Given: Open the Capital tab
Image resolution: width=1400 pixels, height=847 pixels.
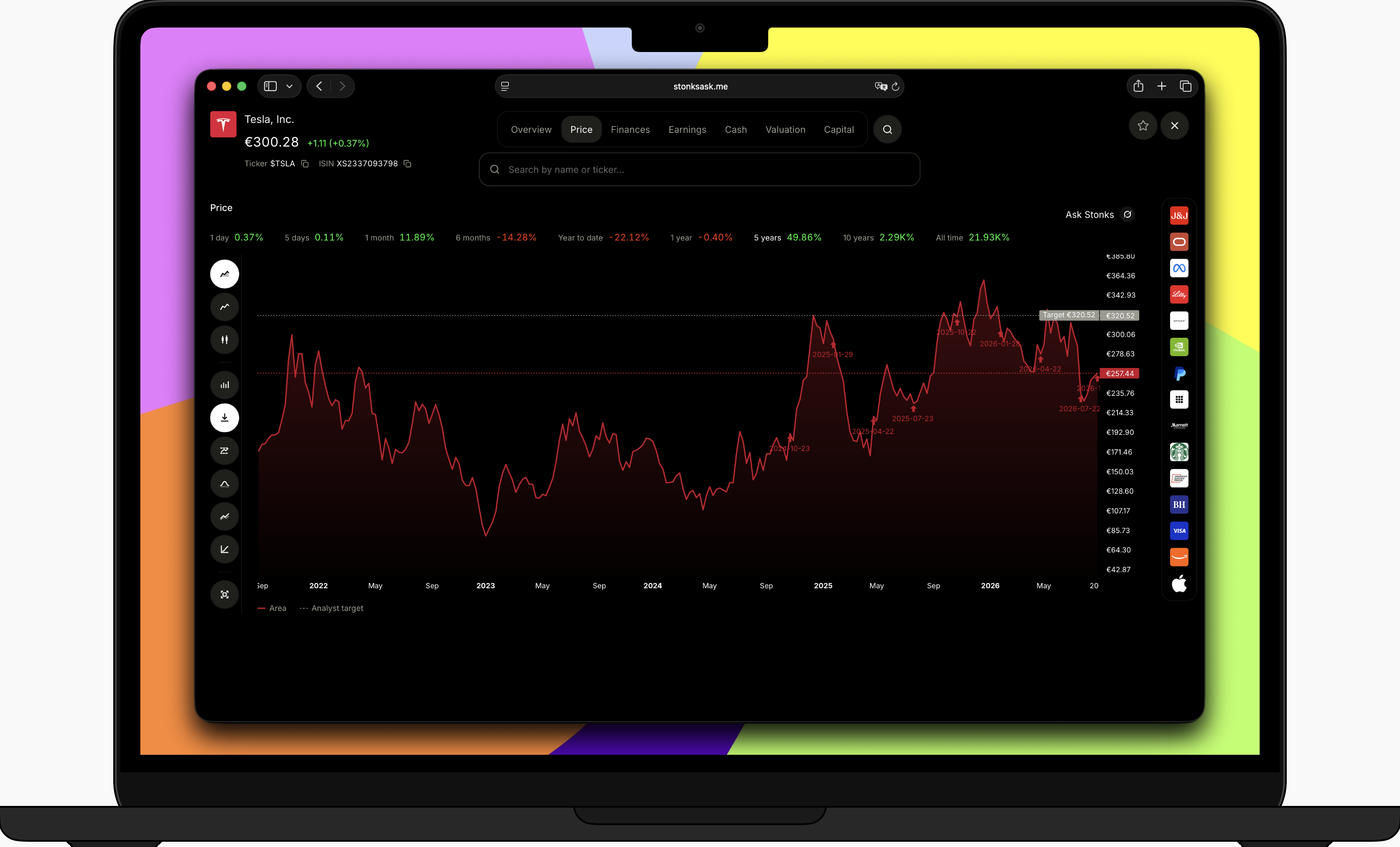Looking at the screenshot, I should pos(839,129).
